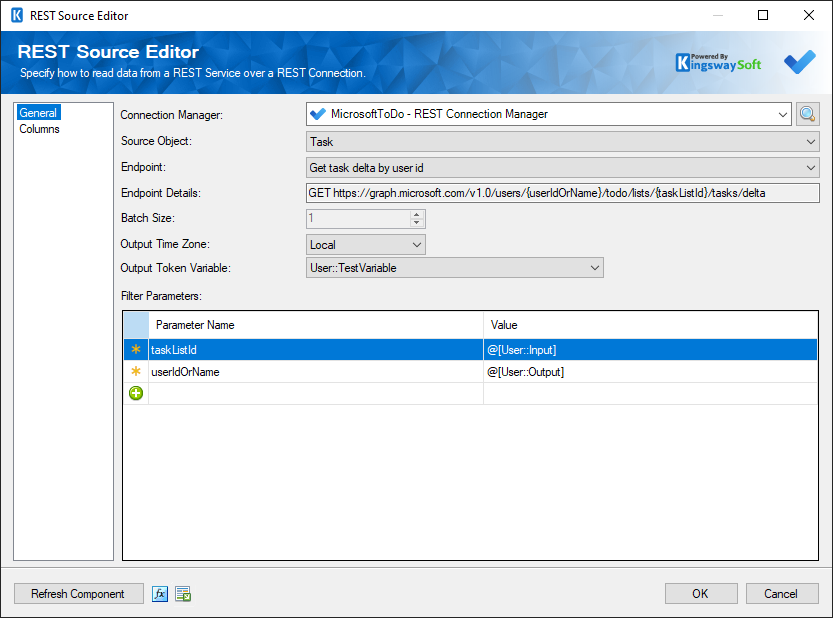This screenshot has height=618, width=833.
Task: Click the Value column header
Action: click(x=650, y=325)
